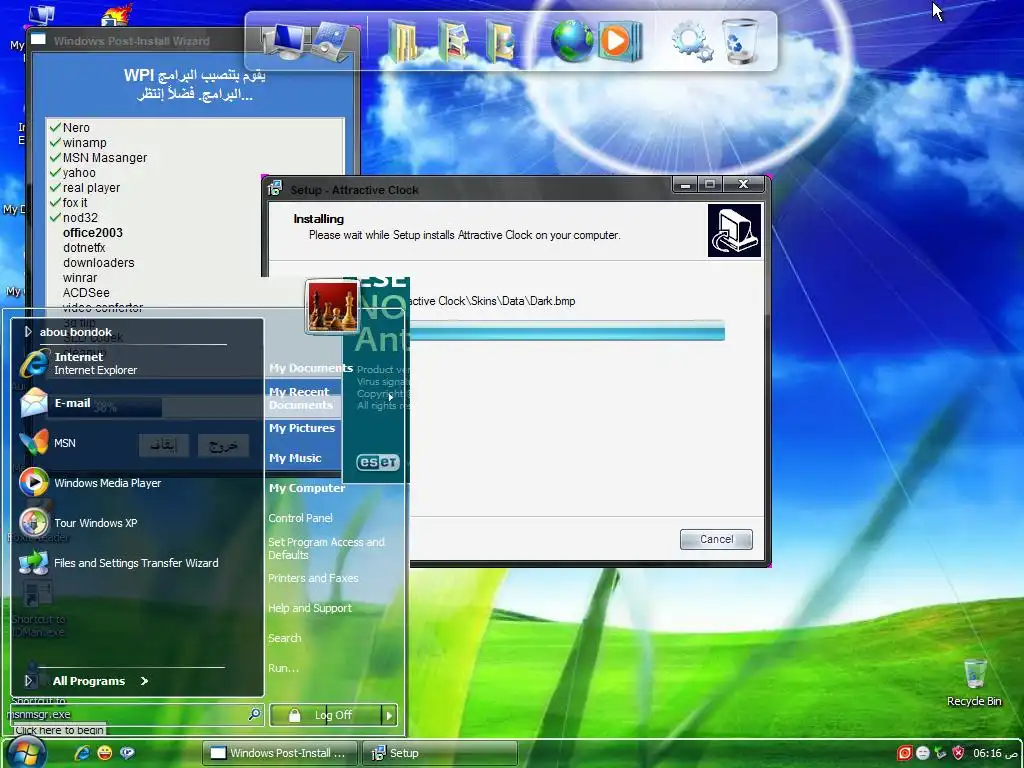Click the chess user picture in Start menu

tap(332, 306)
